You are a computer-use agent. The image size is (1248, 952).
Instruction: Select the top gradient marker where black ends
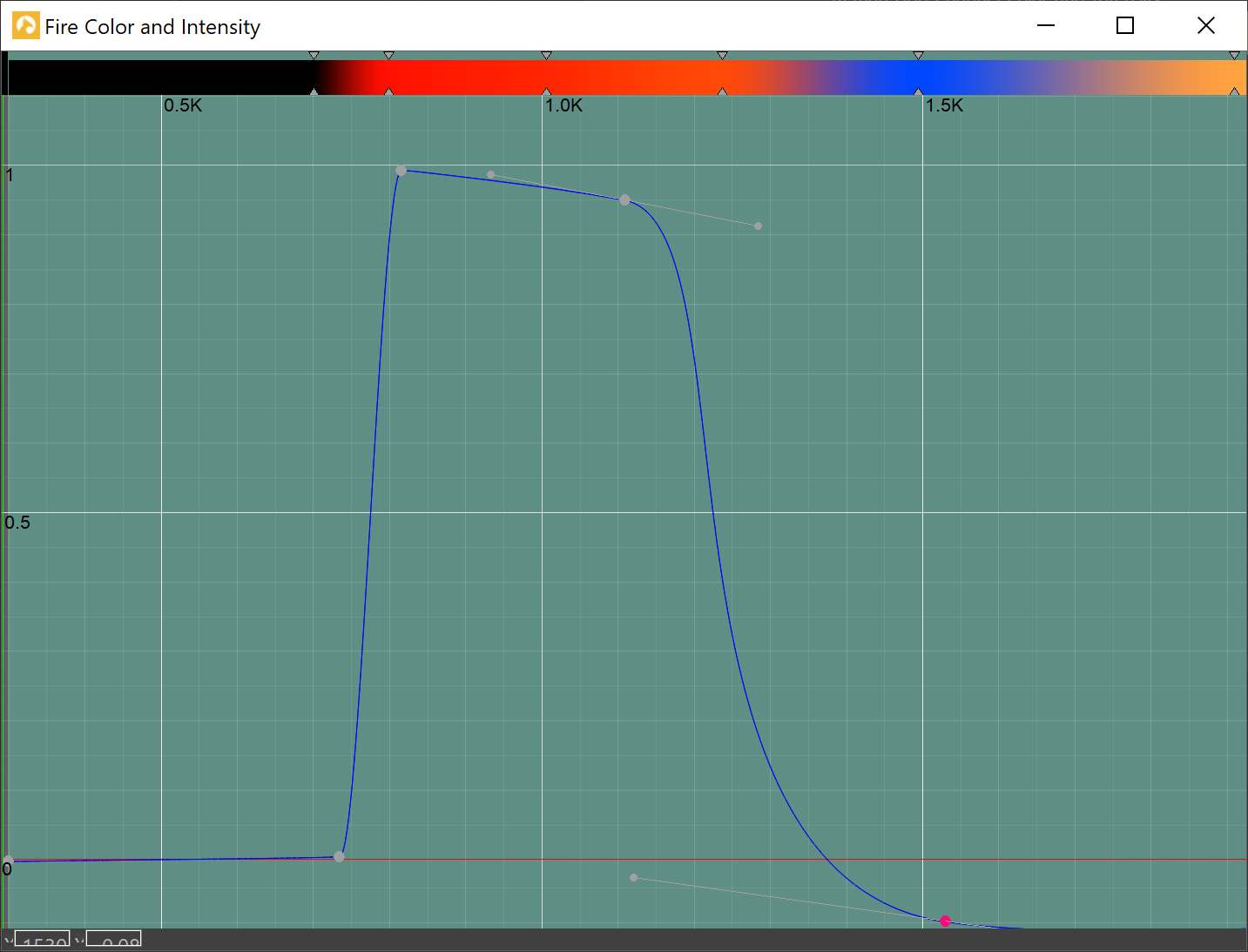[x=314, y=56]
